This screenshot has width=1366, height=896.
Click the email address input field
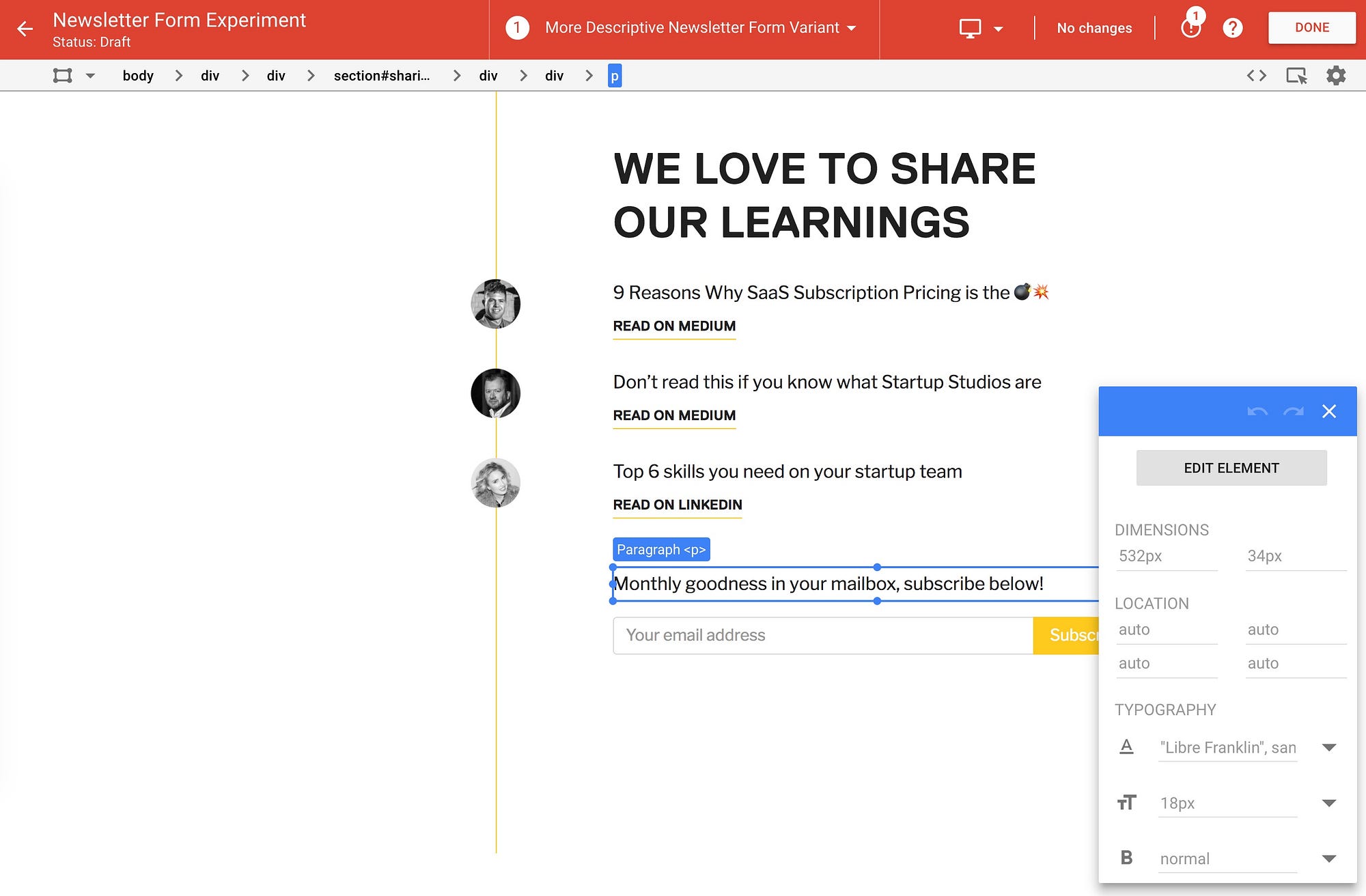click(x=822, y=635)
